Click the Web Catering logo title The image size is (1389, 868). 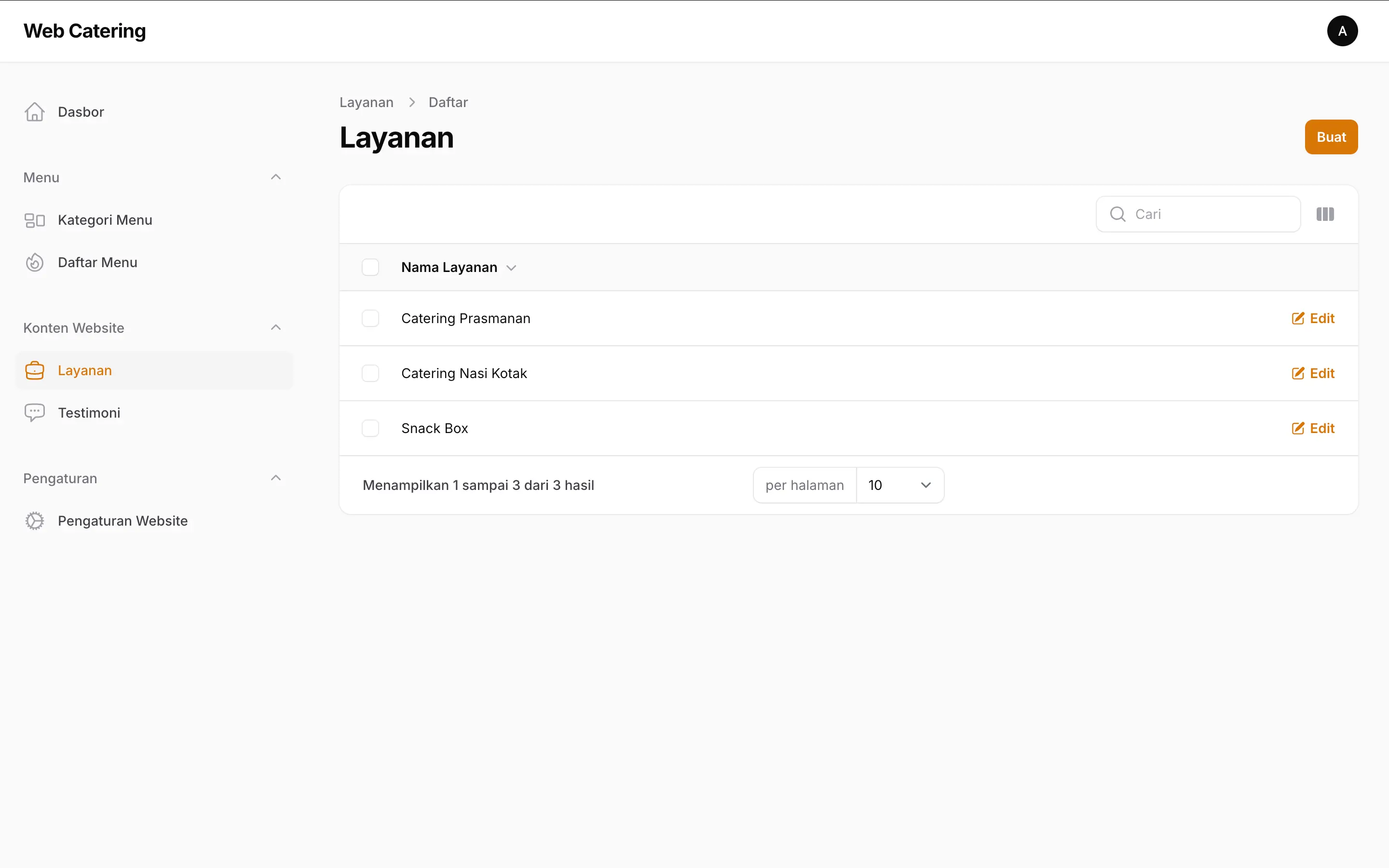pos(85,31)
